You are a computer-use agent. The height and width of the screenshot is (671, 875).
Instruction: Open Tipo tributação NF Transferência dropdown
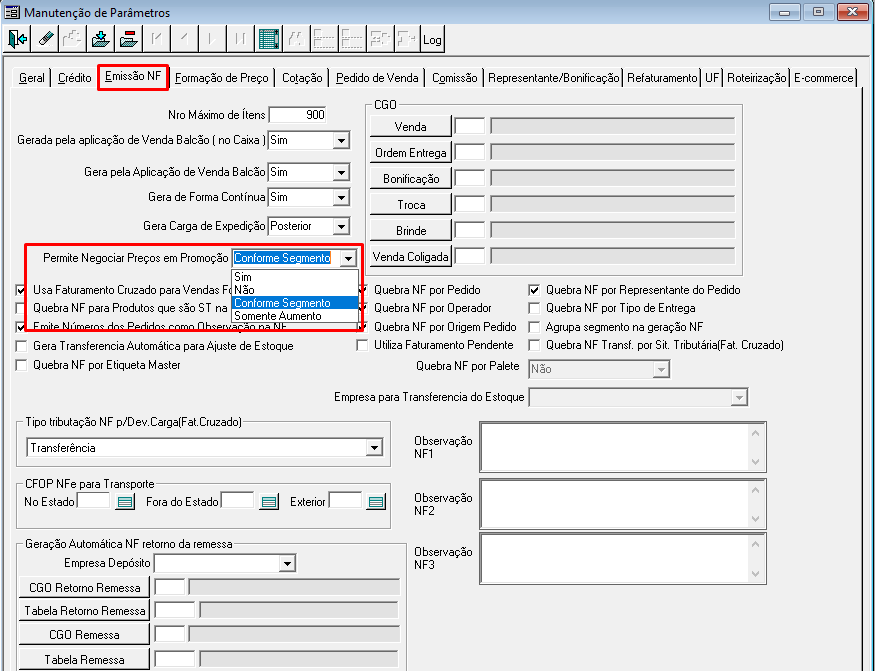tap(374, 448)
